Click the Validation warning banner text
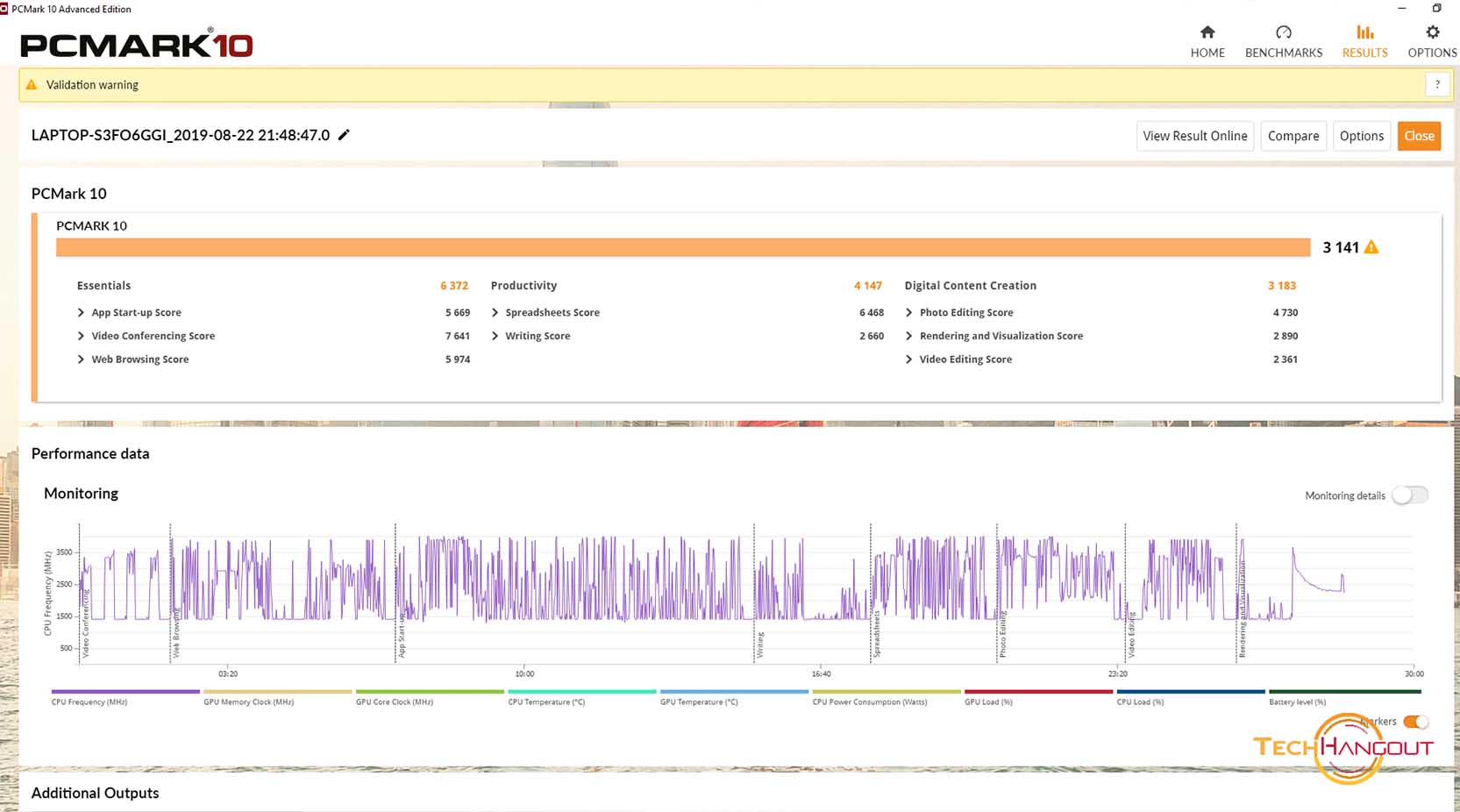1460x812 pixels. click(x=92, y=85)
